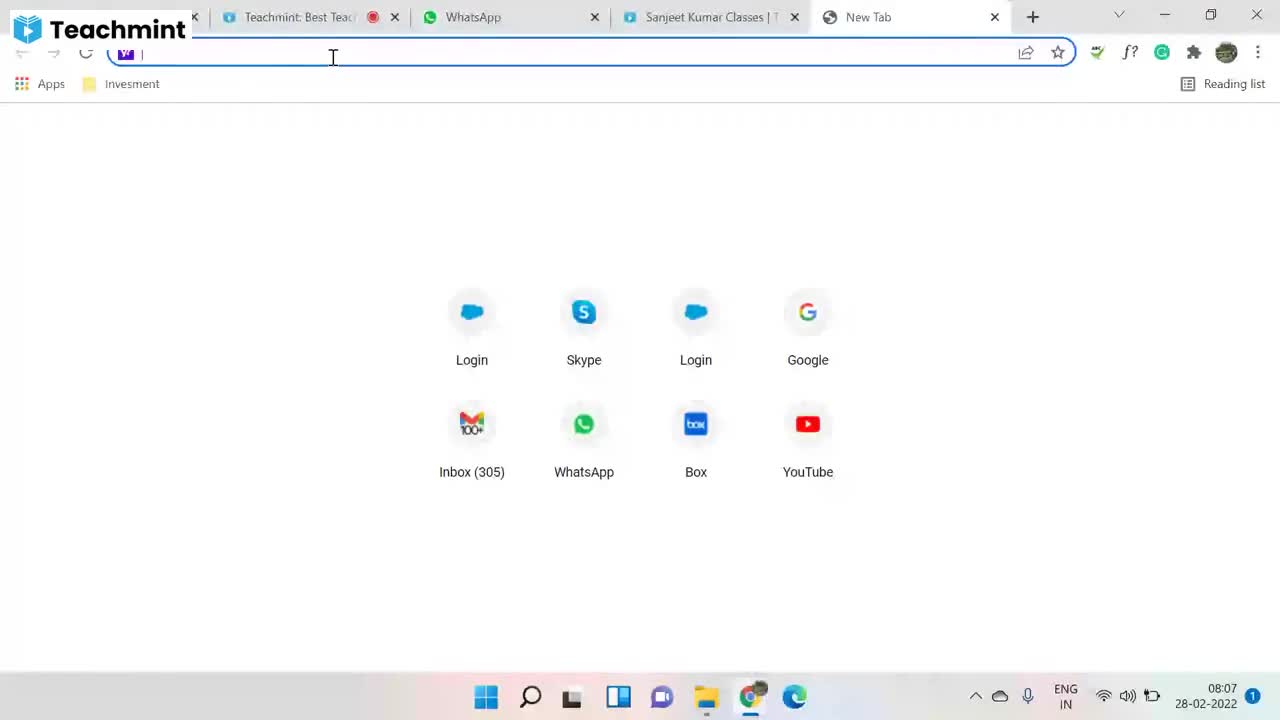Click the Share this page icon

[1026, 53]
